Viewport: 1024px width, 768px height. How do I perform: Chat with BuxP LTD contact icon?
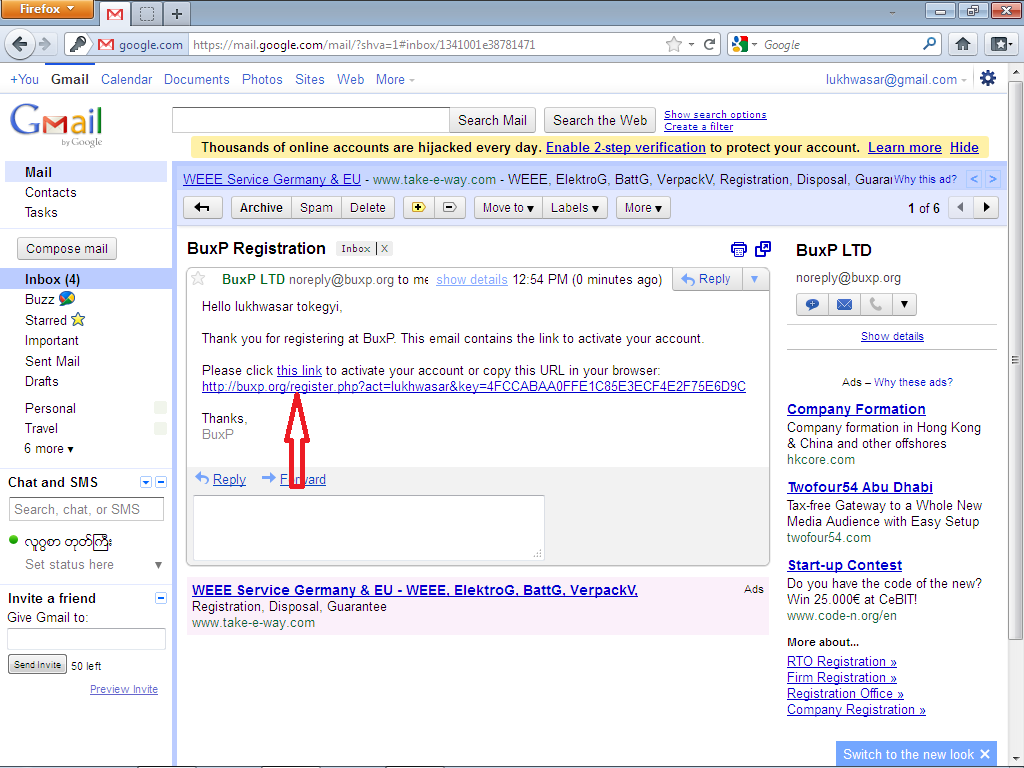[x=812, y=304]
